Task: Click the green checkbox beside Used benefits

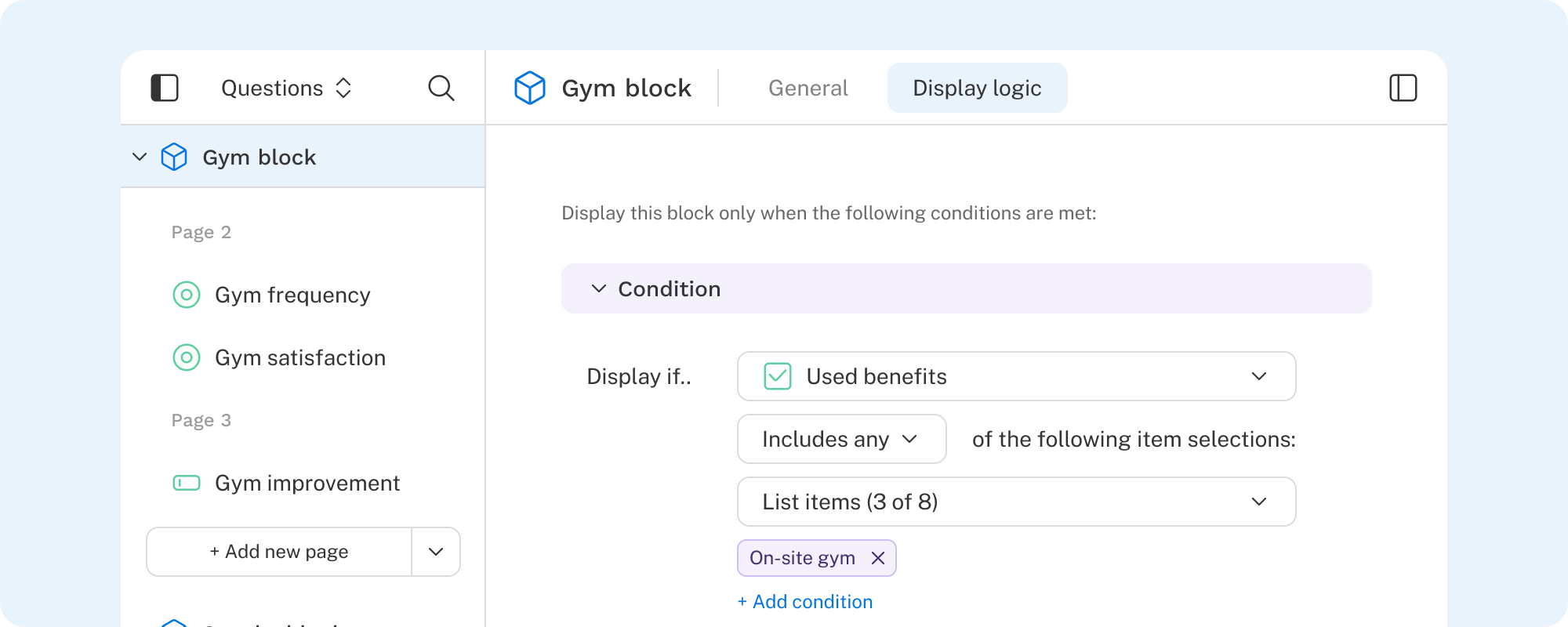Action: click(775, 376)
